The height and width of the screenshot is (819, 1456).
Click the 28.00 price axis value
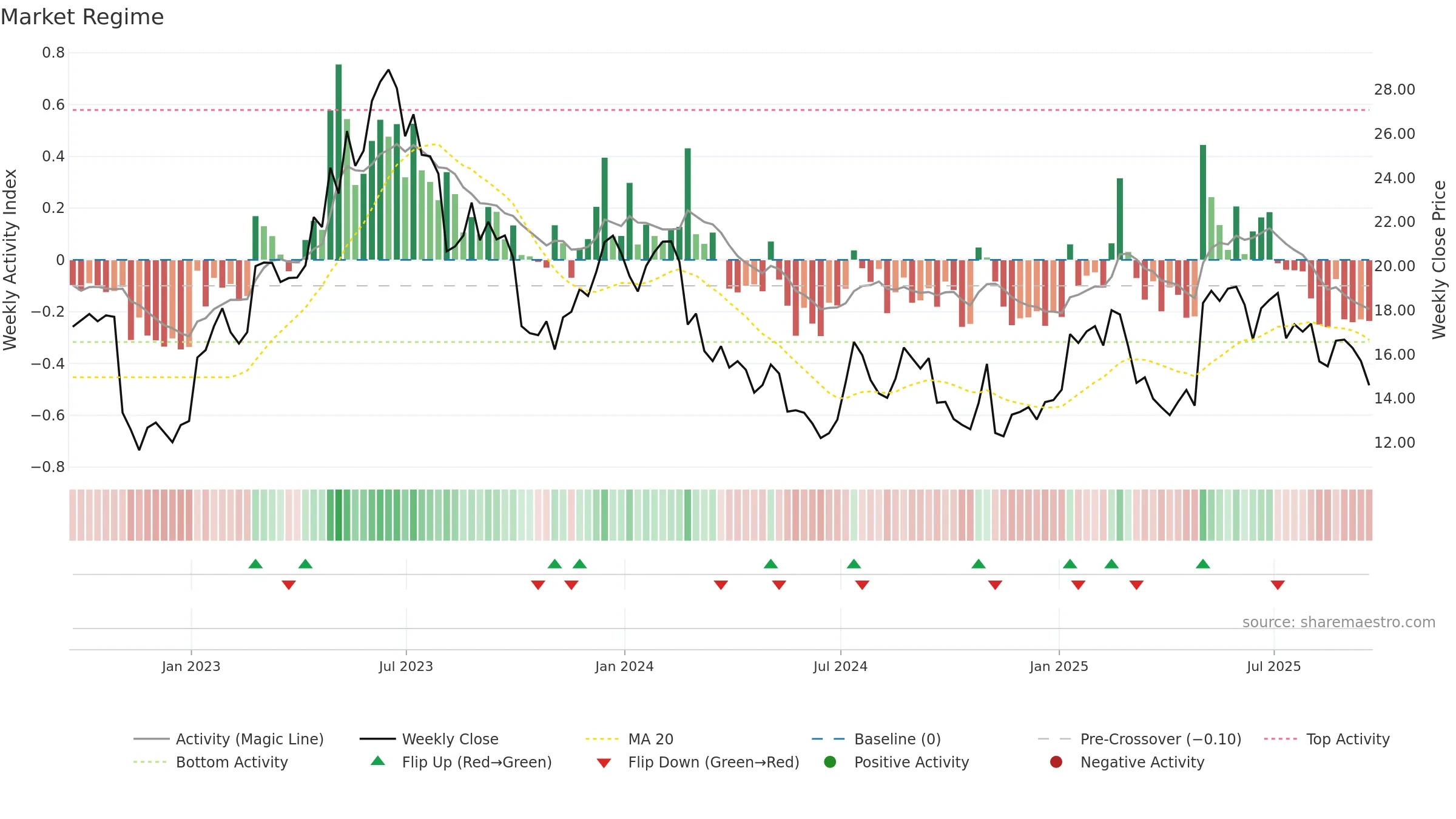[1394, 89]
